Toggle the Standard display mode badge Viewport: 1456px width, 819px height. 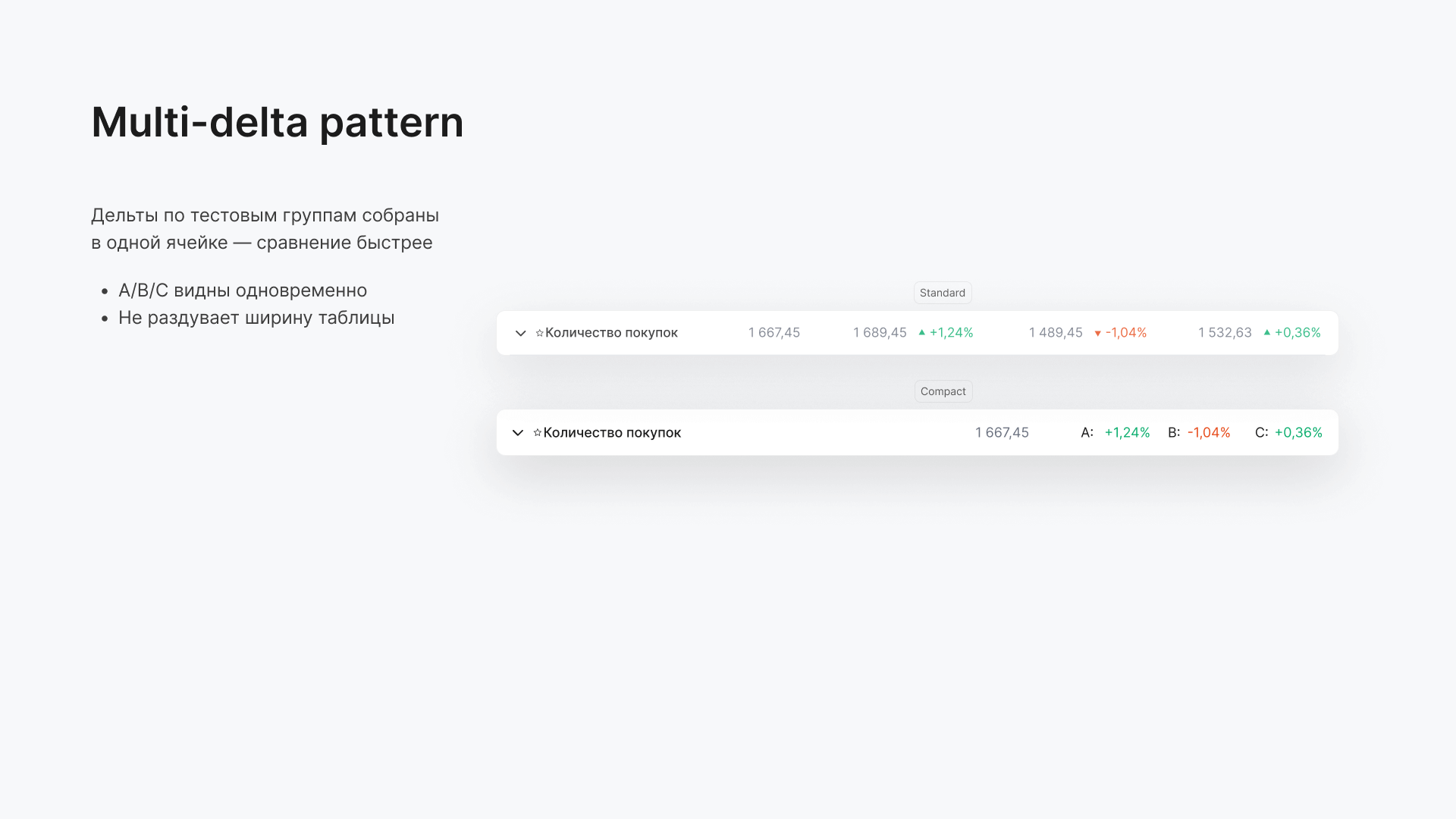pos(943,293)
